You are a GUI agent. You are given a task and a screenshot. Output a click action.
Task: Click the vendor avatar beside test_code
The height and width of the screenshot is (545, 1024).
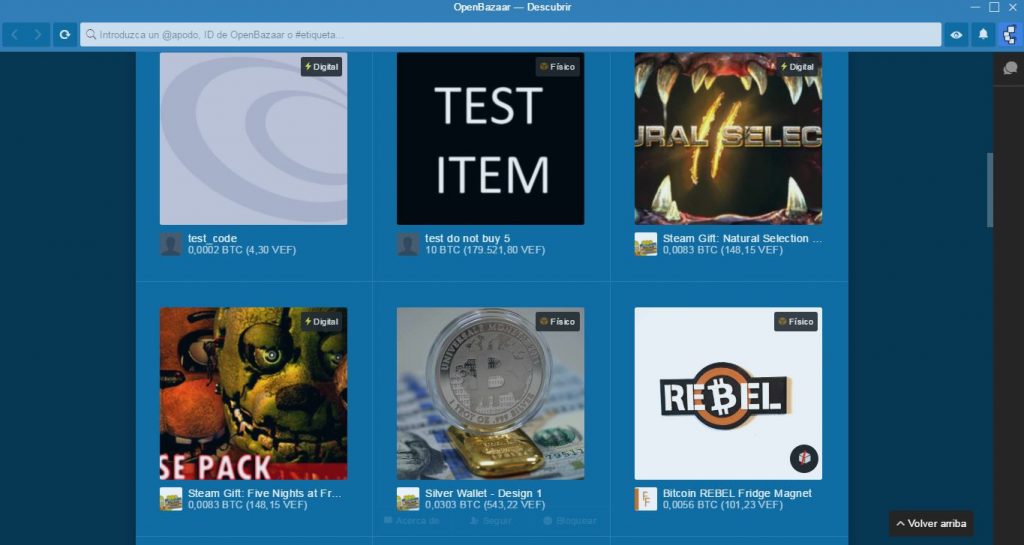point(171,244)
